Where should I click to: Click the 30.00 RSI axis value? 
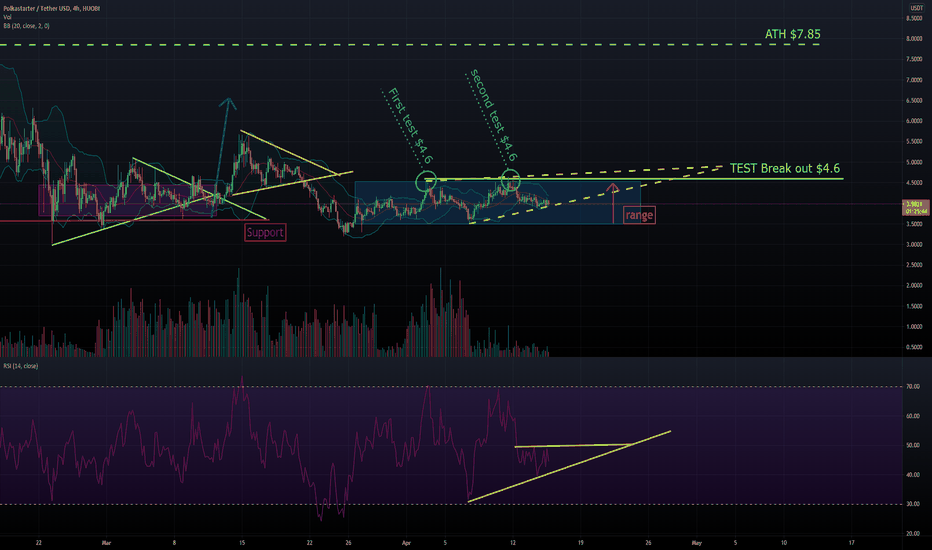[913, 504]
